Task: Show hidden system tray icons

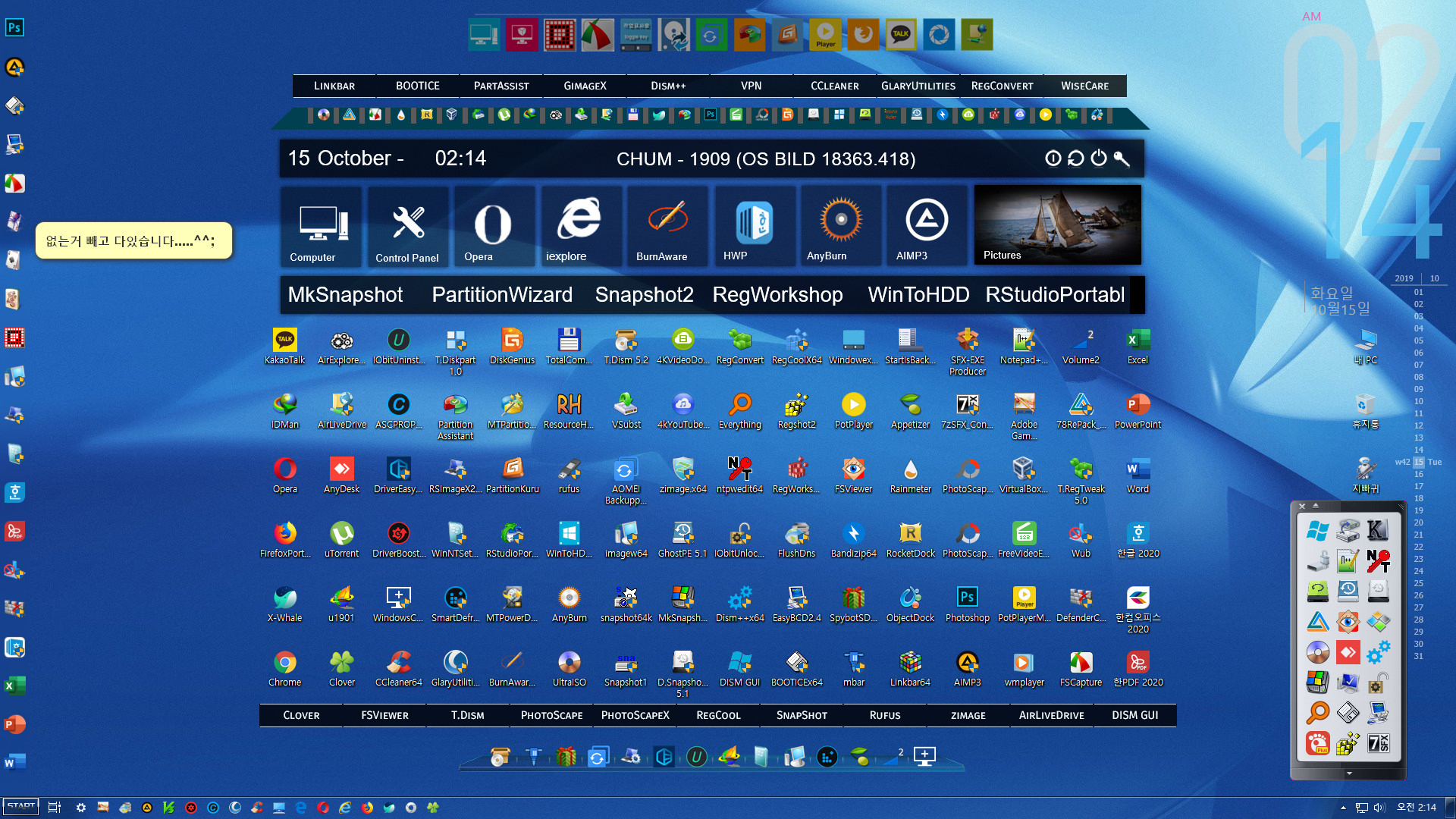Action: pos(1343,808)
